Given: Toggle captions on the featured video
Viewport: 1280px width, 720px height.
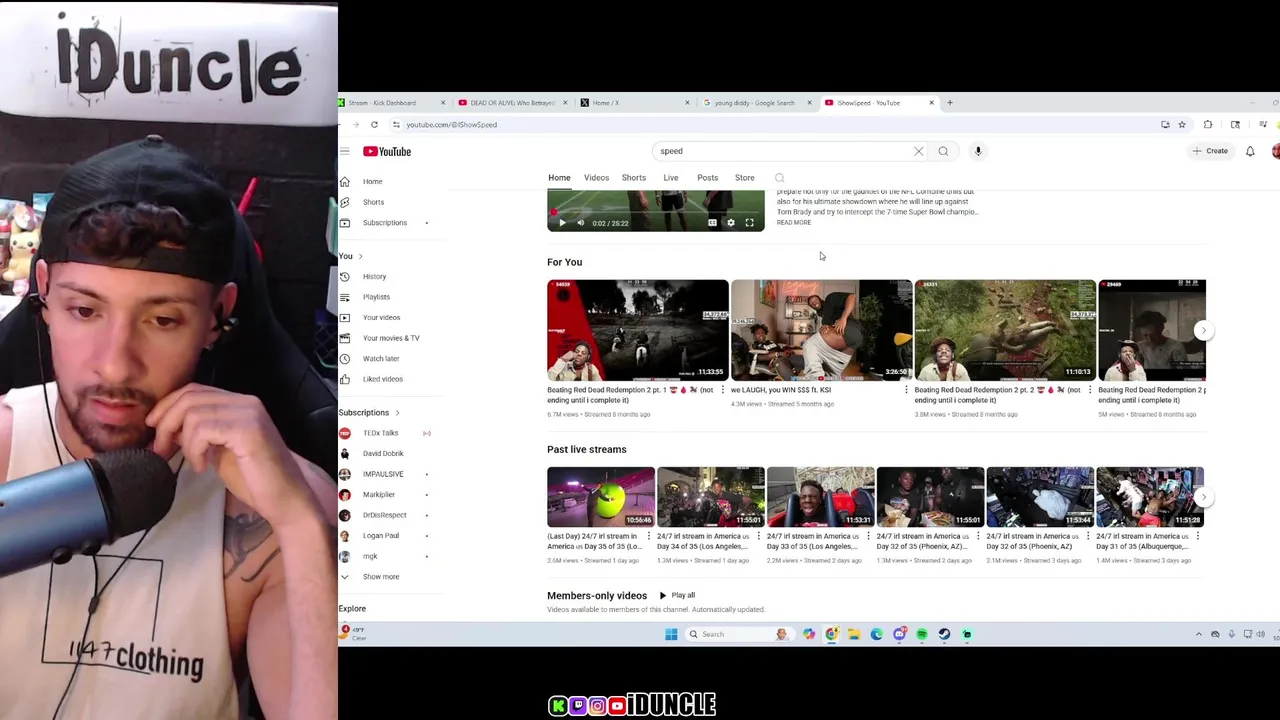Looking at the screenshot, I should (712, 223).
